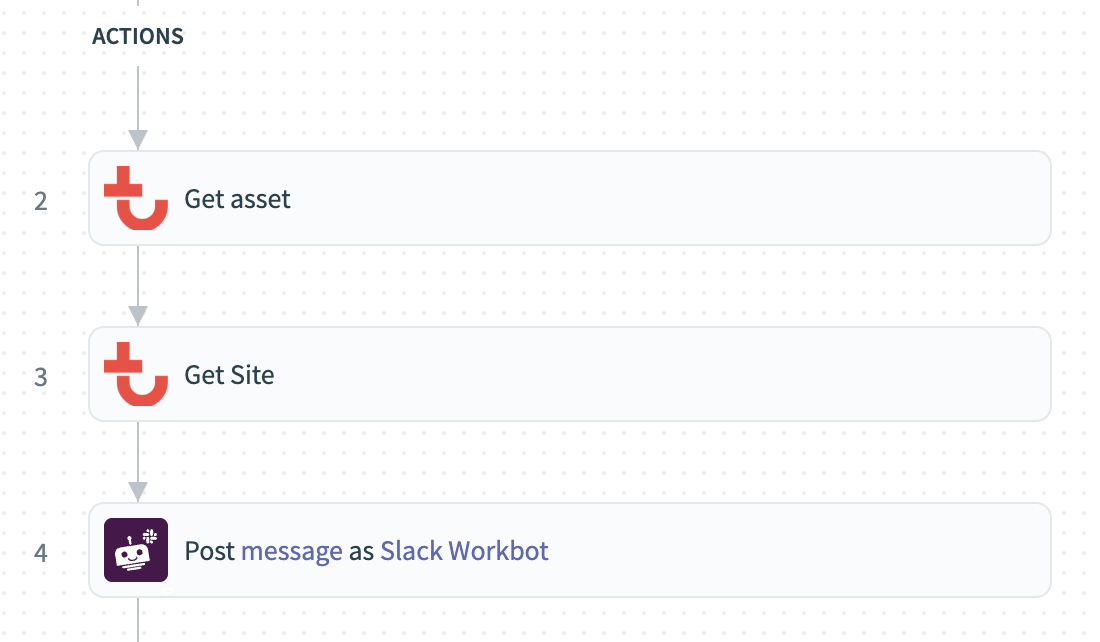Select the Get Site step title text

(x=230, y=375)
